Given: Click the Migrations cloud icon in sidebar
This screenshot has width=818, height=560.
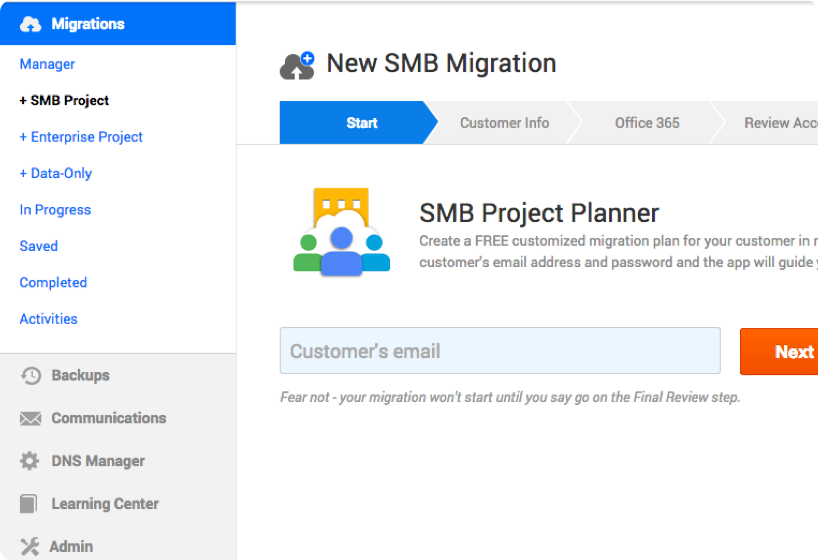Looking at the screenshot, I should tap(31, 24).
